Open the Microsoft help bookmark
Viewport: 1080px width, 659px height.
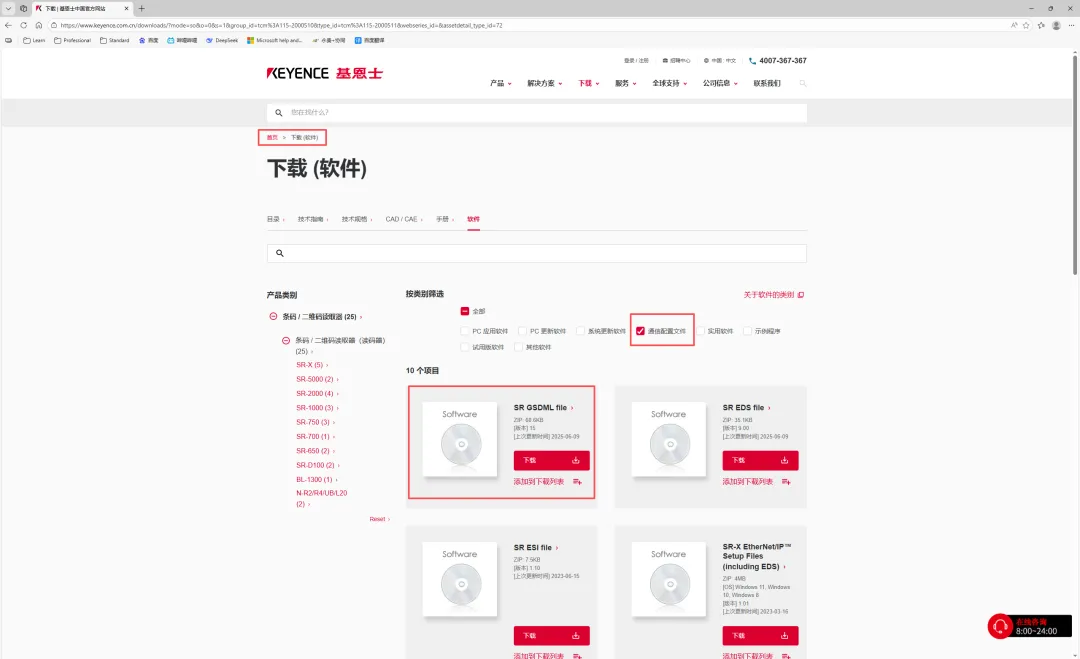(x=274, y=40)
